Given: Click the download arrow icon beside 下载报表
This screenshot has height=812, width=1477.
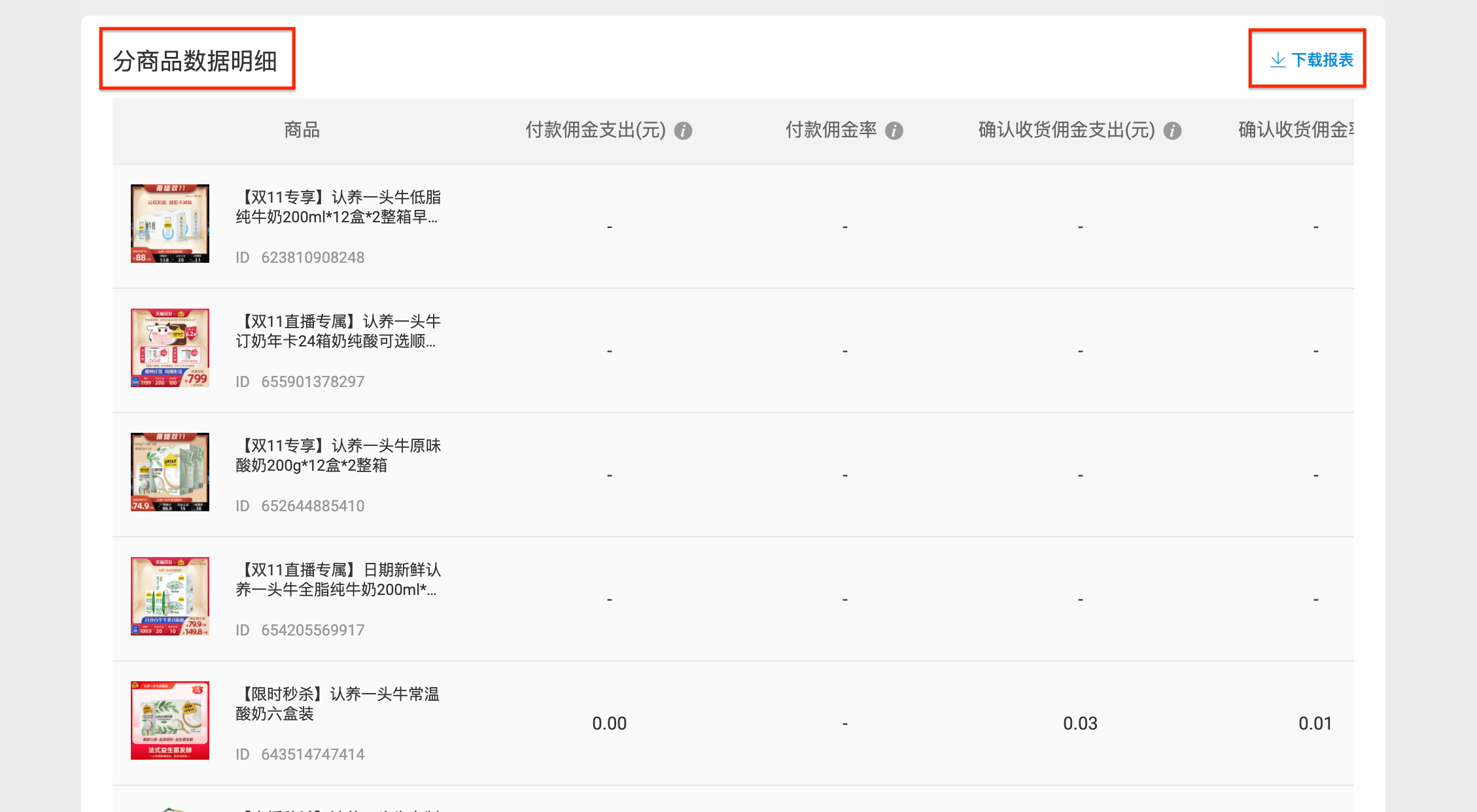Looking at the screenshot, I should pyautogui.click(x=1277, y=60).
